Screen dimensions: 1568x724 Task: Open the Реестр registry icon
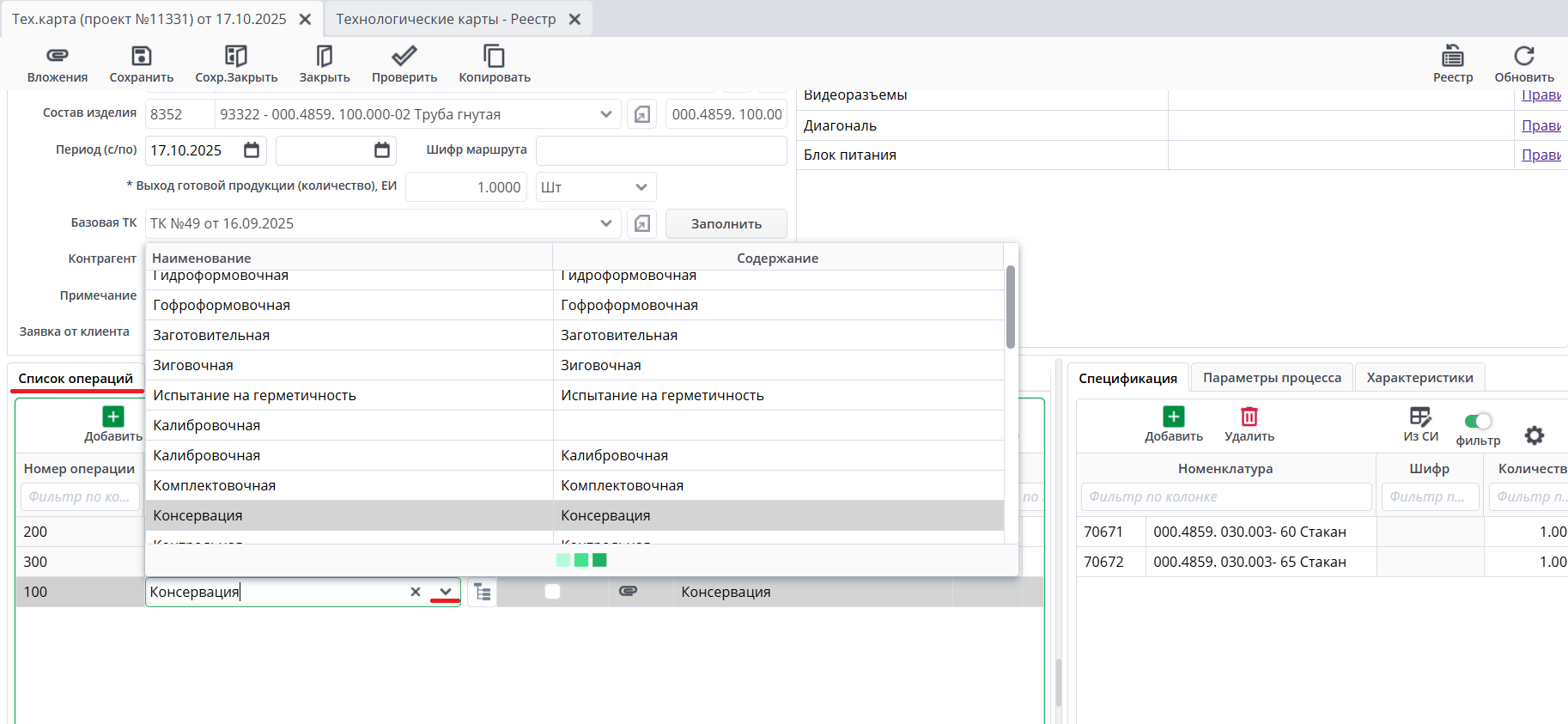pos(1452,57)
